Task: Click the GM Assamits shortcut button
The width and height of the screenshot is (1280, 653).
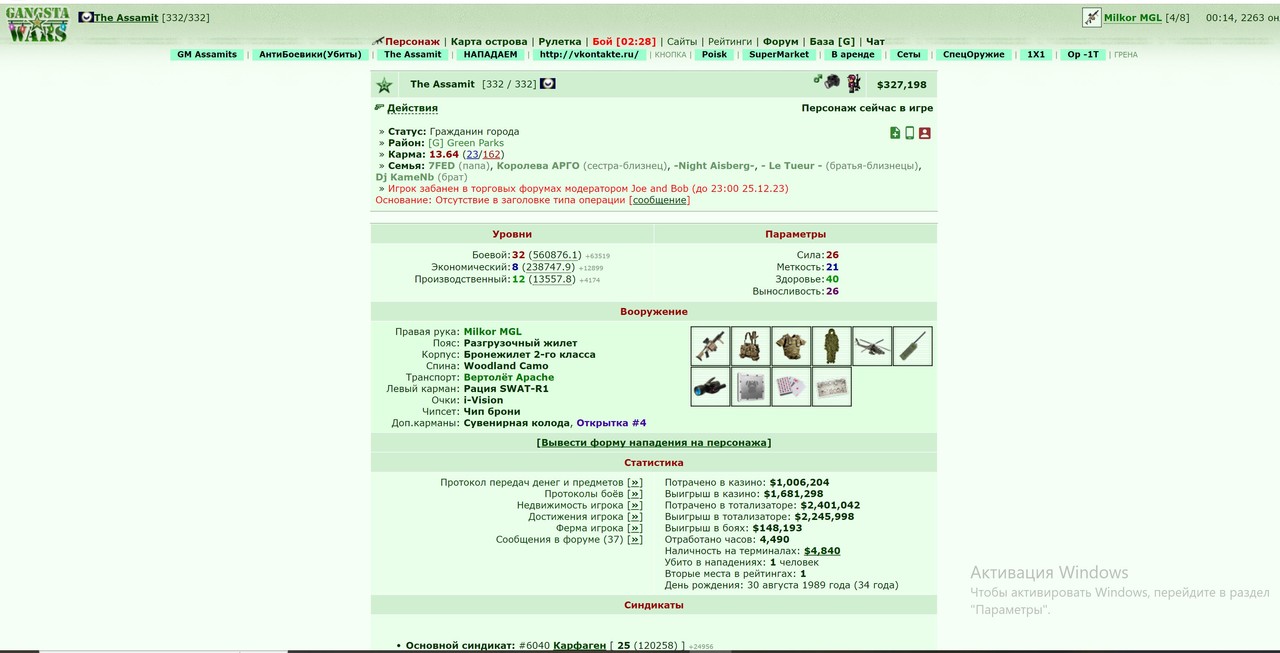Action: tap(207, 55)
